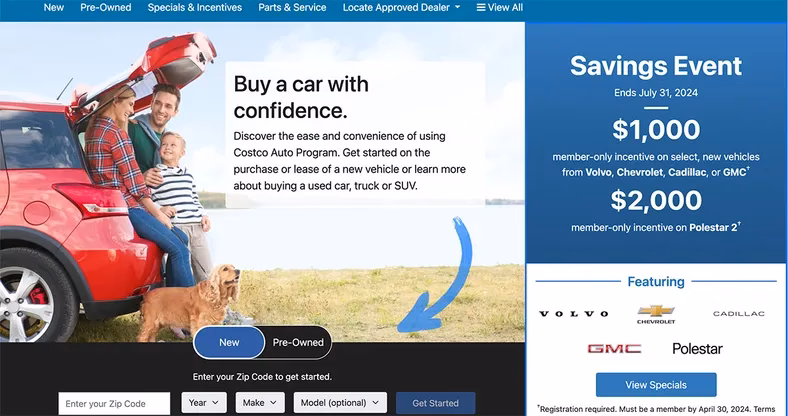
Task: Click the Chevrolet bowtie logo
Action: pos(656,314)
